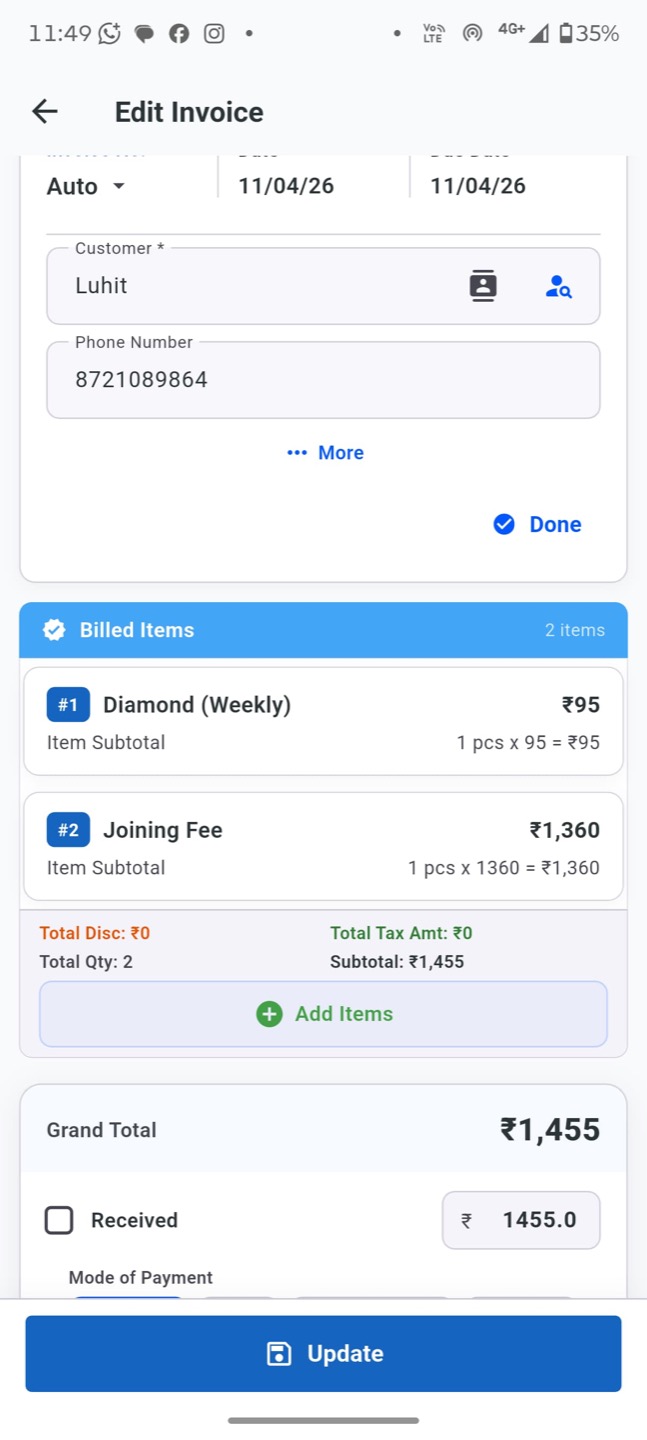
Task: Tap the back arrow icon
Action: [45, 112]
